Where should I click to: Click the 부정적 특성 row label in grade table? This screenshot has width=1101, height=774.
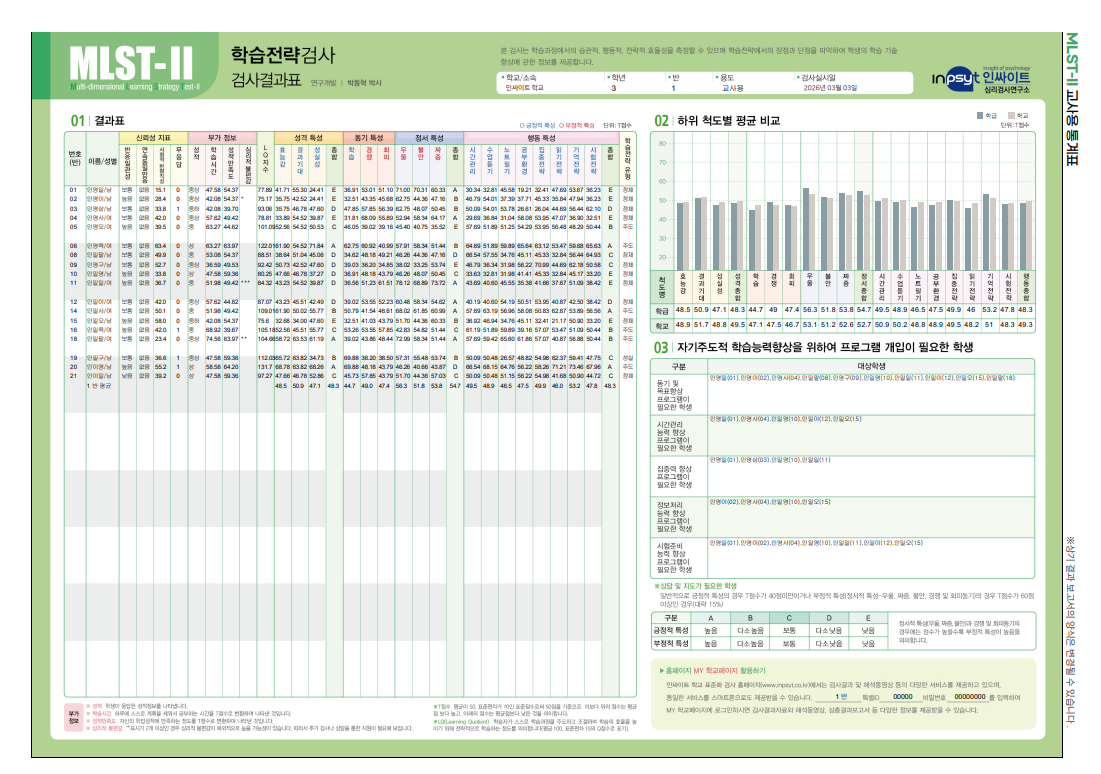point(671,643)
